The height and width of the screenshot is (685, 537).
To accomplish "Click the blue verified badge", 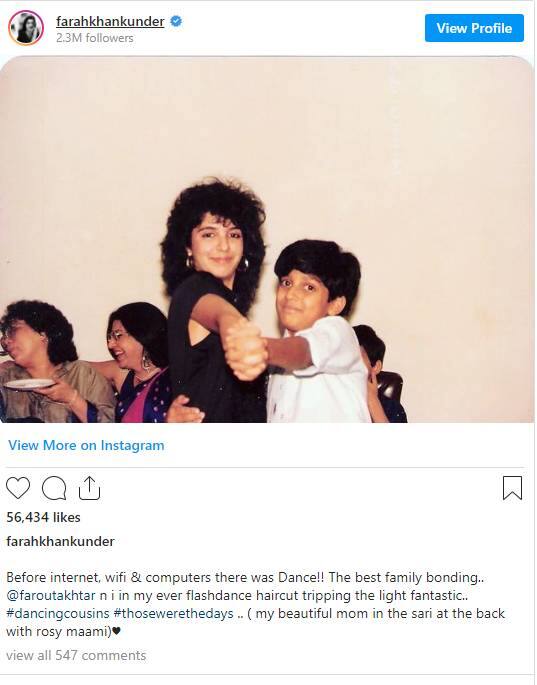I will tap(176, 21).
